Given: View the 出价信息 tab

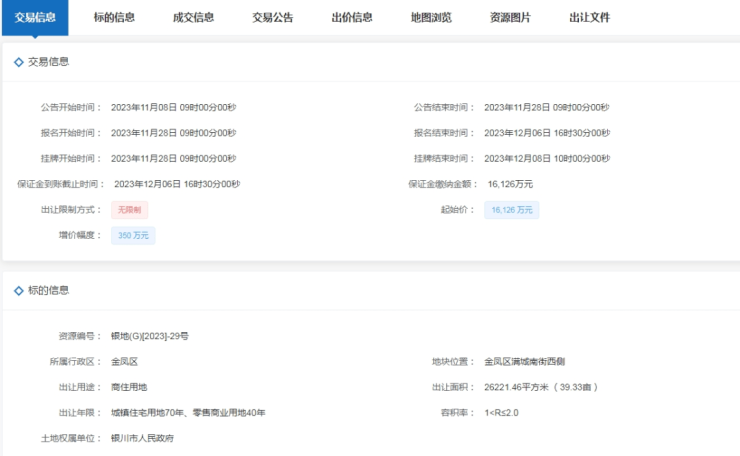Looking at the screenshot, I should (352, 18).
